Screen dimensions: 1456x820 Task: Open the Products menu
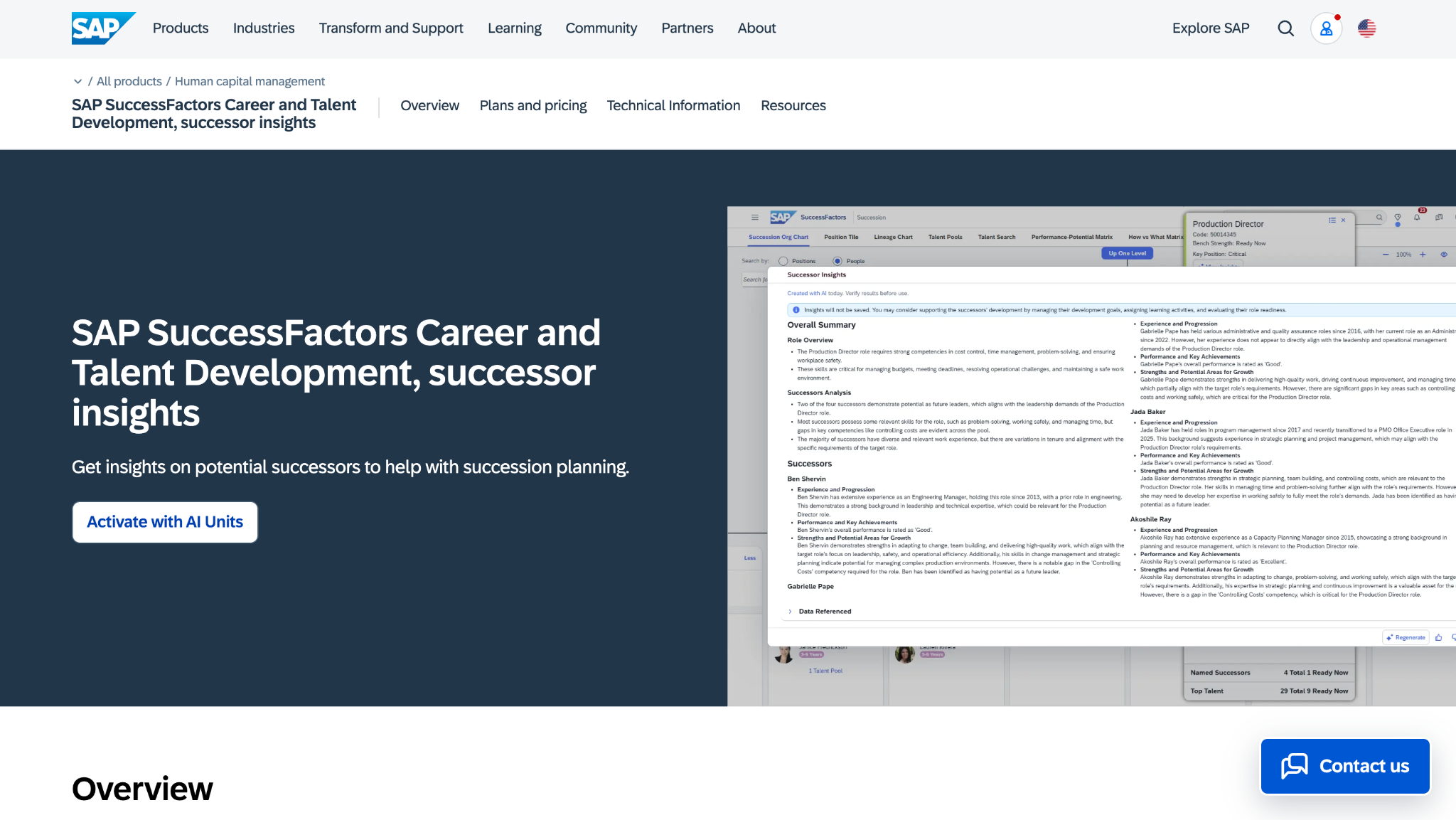pyautogui.click(x=181, y=28)
